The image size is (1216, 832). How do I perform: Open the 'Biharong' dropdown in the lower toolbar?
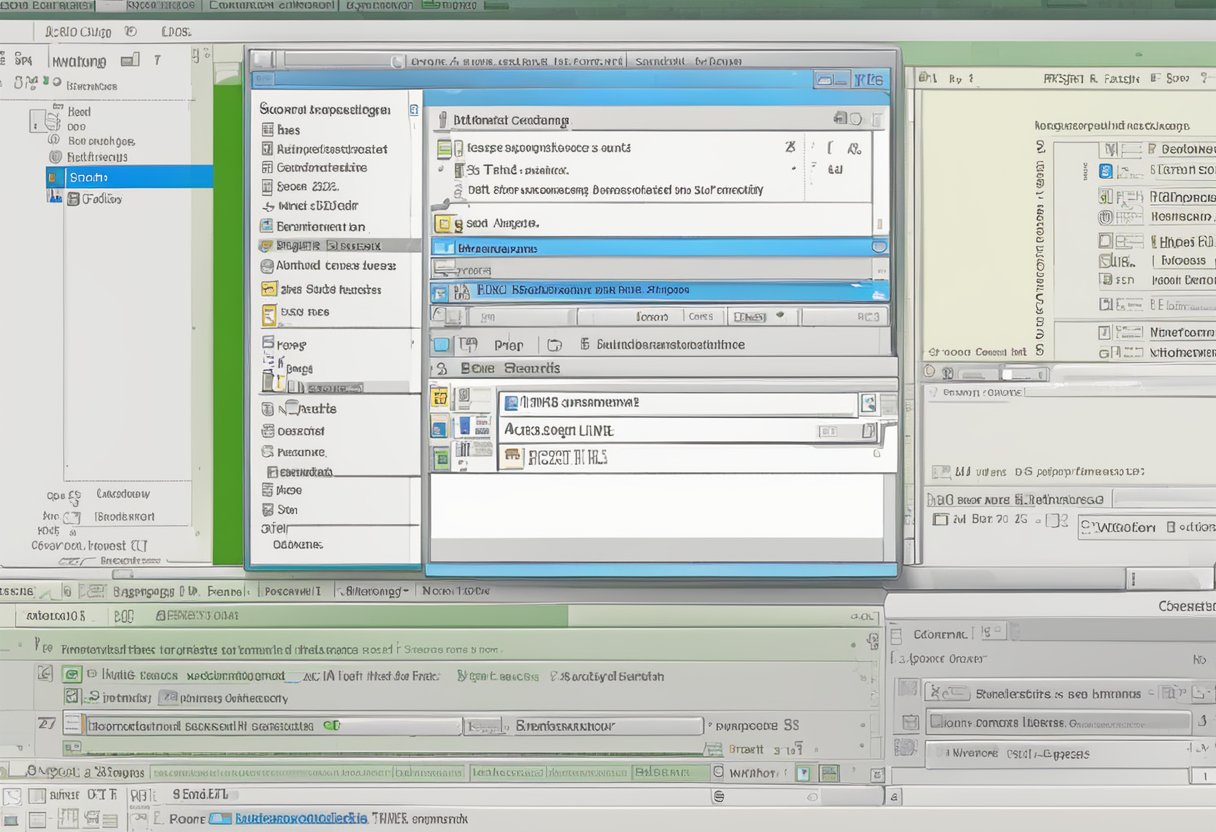[375, 591]
